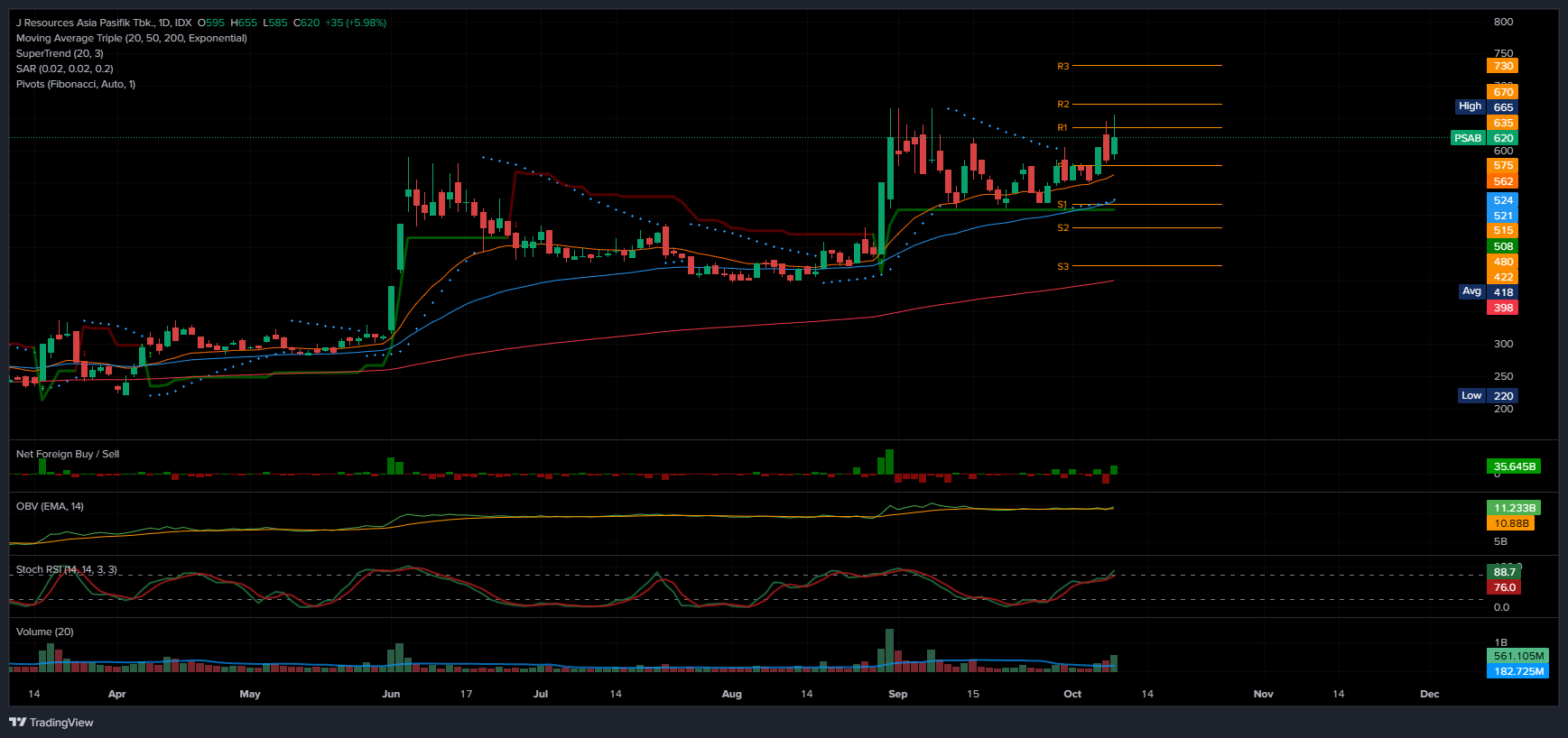The width and height of the screenshot is (1568, 738).
Task: Expand the OBV (EMA, 14) legend
Action: (50, 506)
